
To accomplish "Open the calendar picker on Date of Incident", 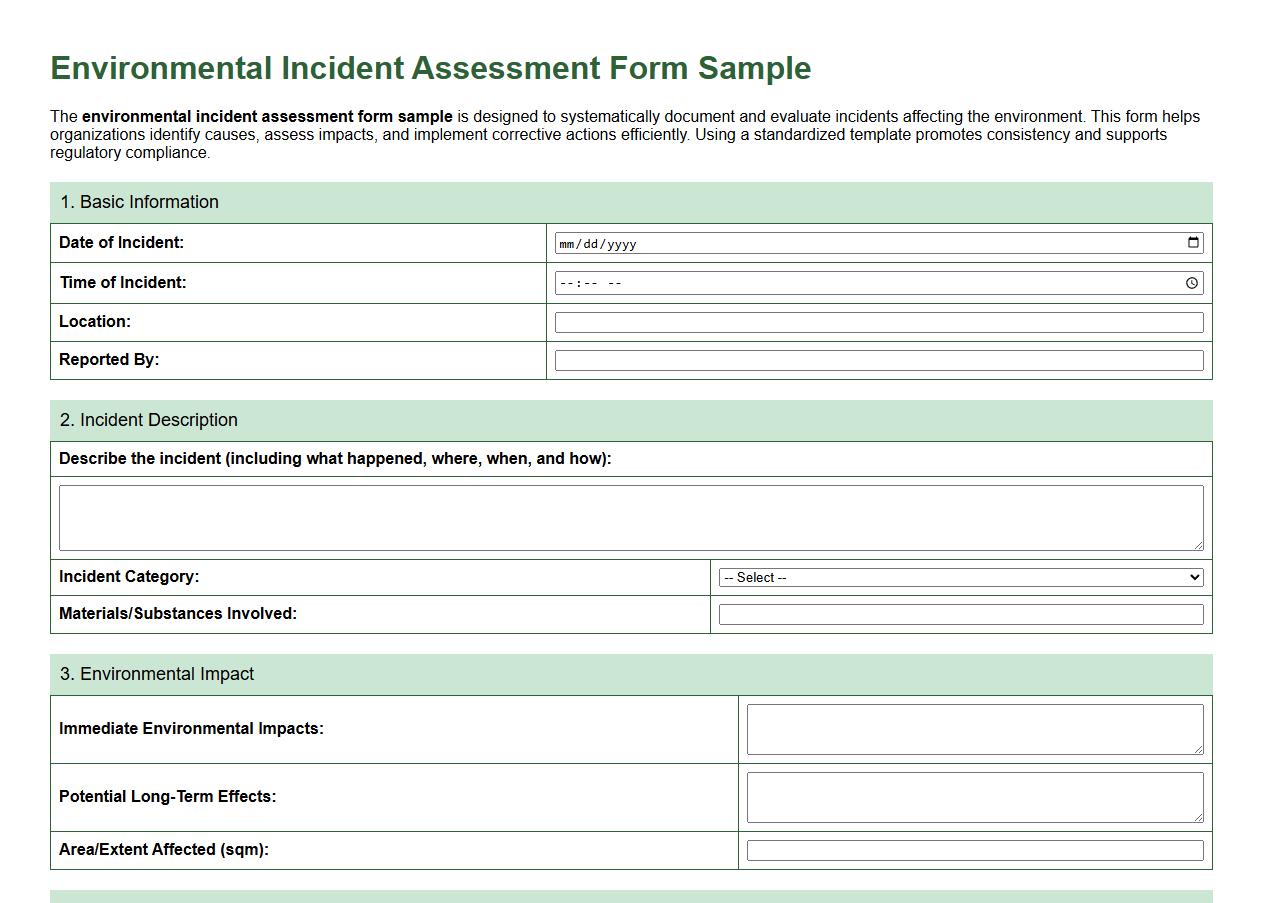I will [x=1192, y=242].
